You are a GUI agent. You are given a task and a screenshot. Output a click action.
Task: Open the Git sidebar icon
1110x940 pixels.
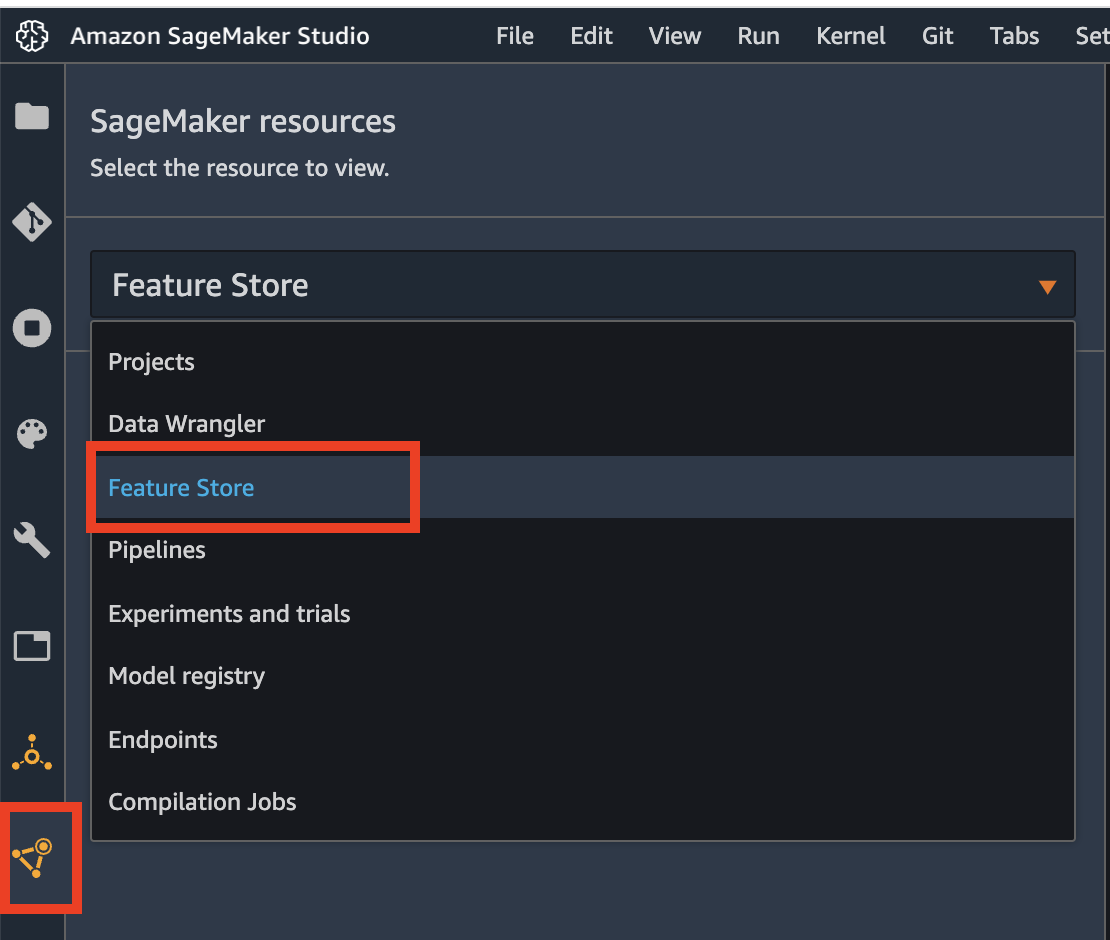32,222
